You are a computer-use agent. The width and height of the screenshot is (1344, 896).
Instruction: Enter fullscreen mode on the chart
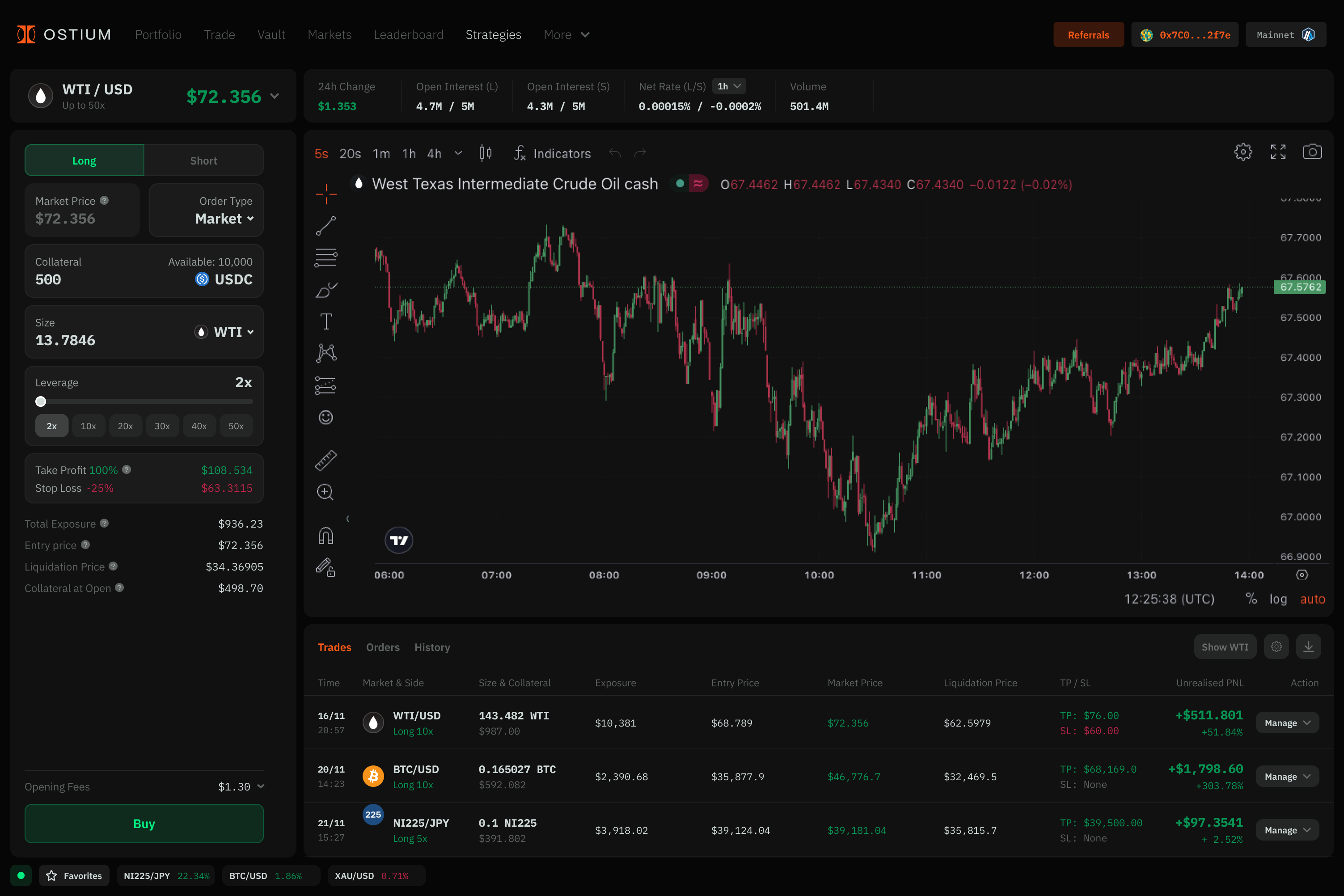1278,152
